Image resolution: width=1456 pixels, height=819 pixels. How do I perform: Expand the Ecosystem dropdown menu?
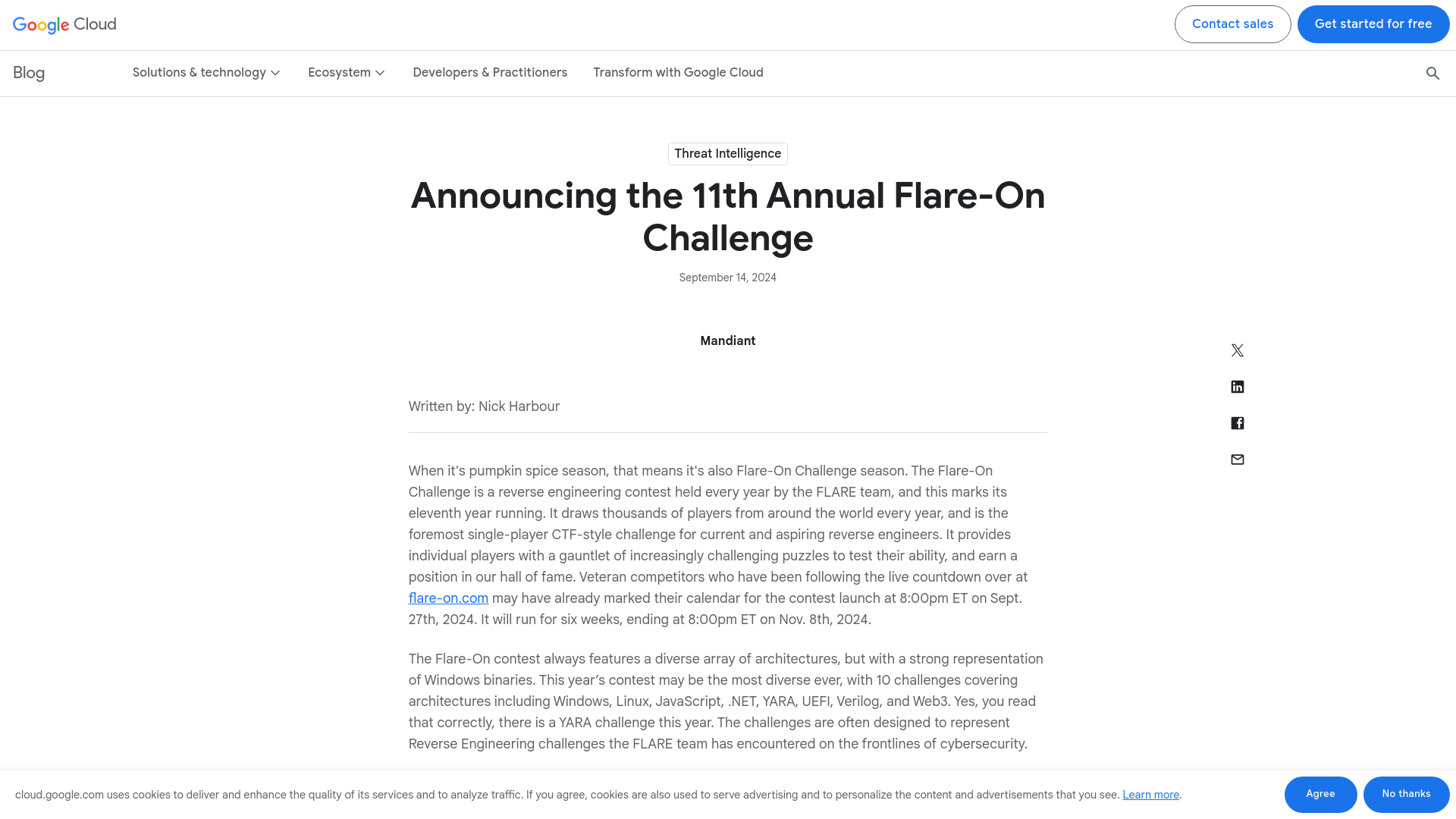345,73
